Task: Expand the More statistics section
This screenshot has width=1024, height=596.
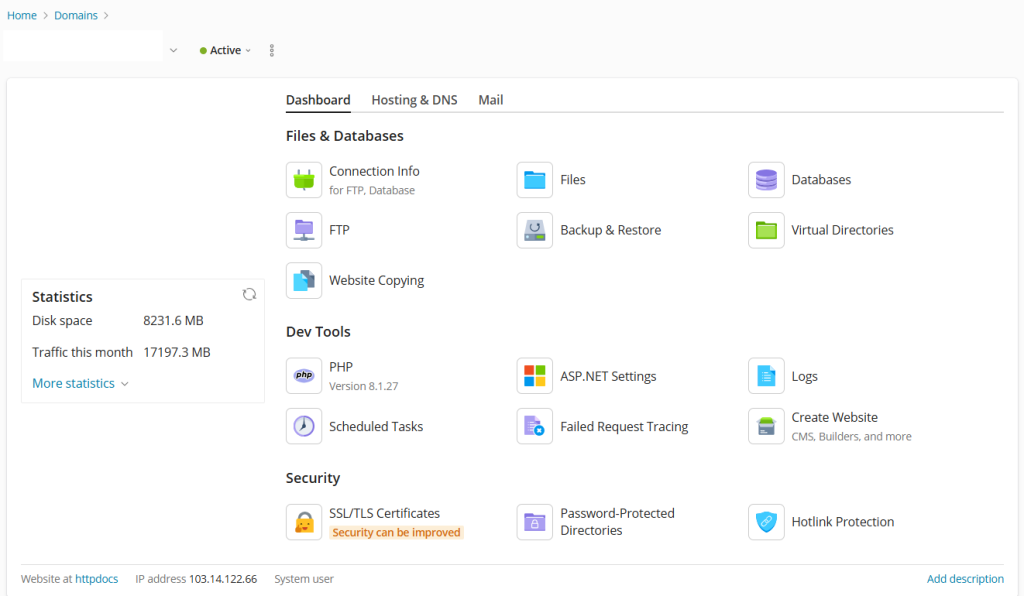Action: [80, 383]
